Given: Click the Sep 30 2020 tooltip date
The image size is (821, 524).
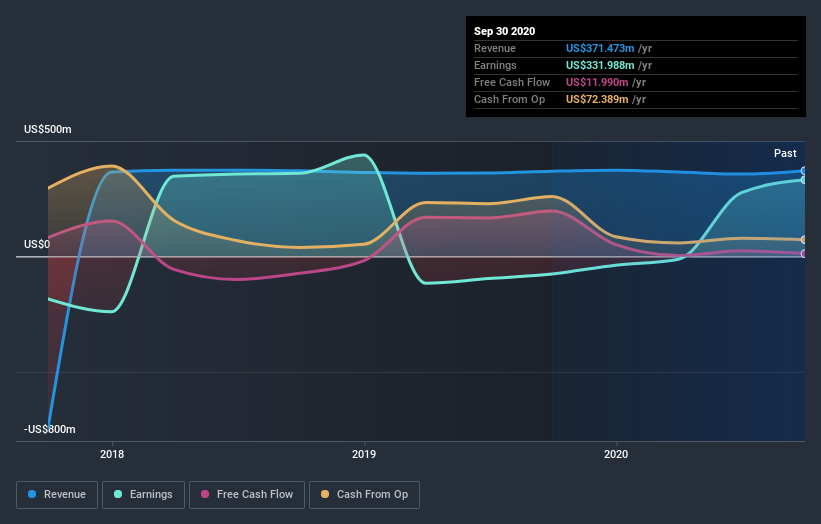Looking at the screenshot, I should 504,31.
